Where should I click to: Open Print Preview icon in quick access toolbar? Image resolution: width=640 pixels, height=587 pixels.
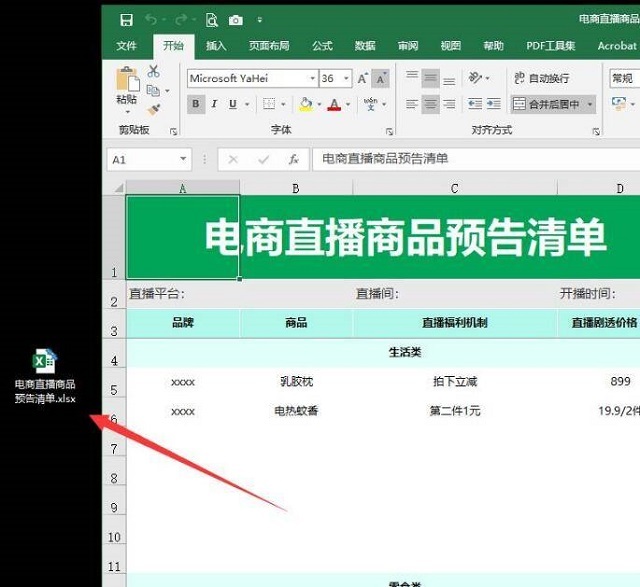click(x=211, y=20)
